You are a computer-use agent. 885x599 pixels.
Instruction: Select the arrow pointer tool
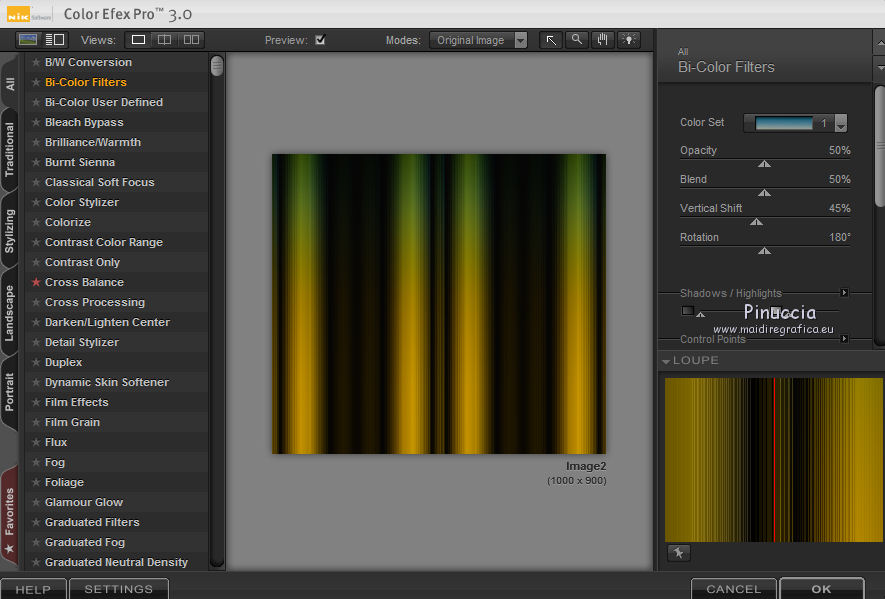point(550,40)
